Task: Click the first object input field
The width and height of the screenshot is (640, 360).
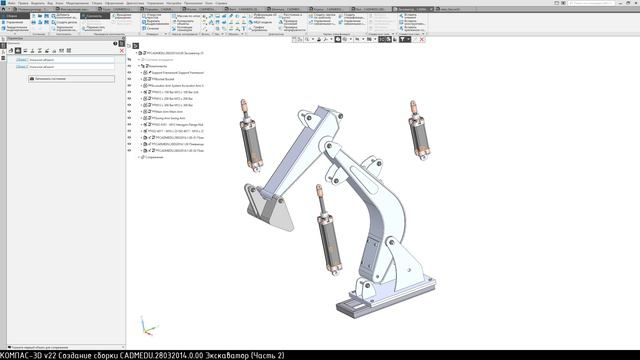Action: (71, 60)
